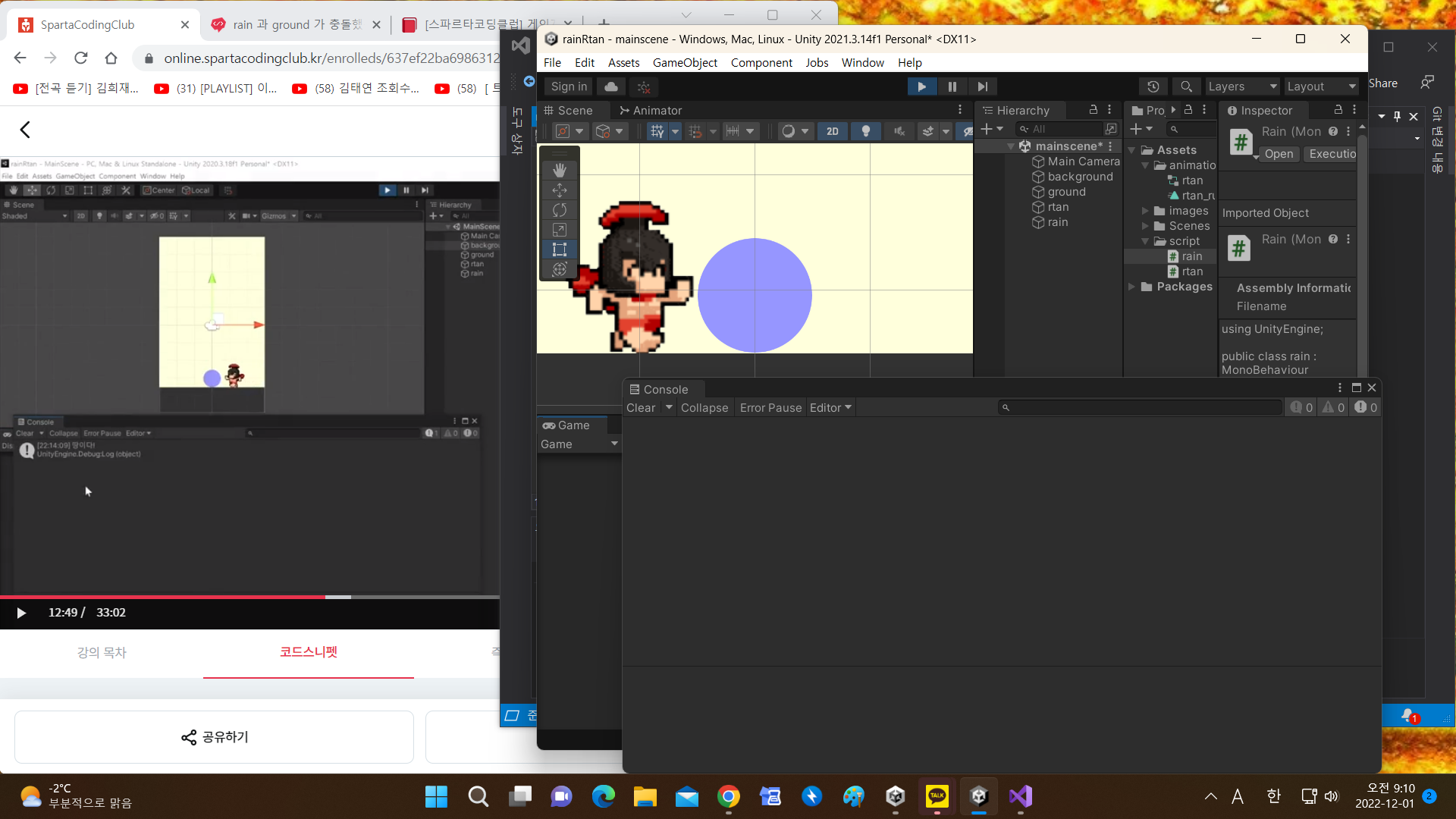Start Play mode in Unity
1456x819 pixels.
[922, 86]
